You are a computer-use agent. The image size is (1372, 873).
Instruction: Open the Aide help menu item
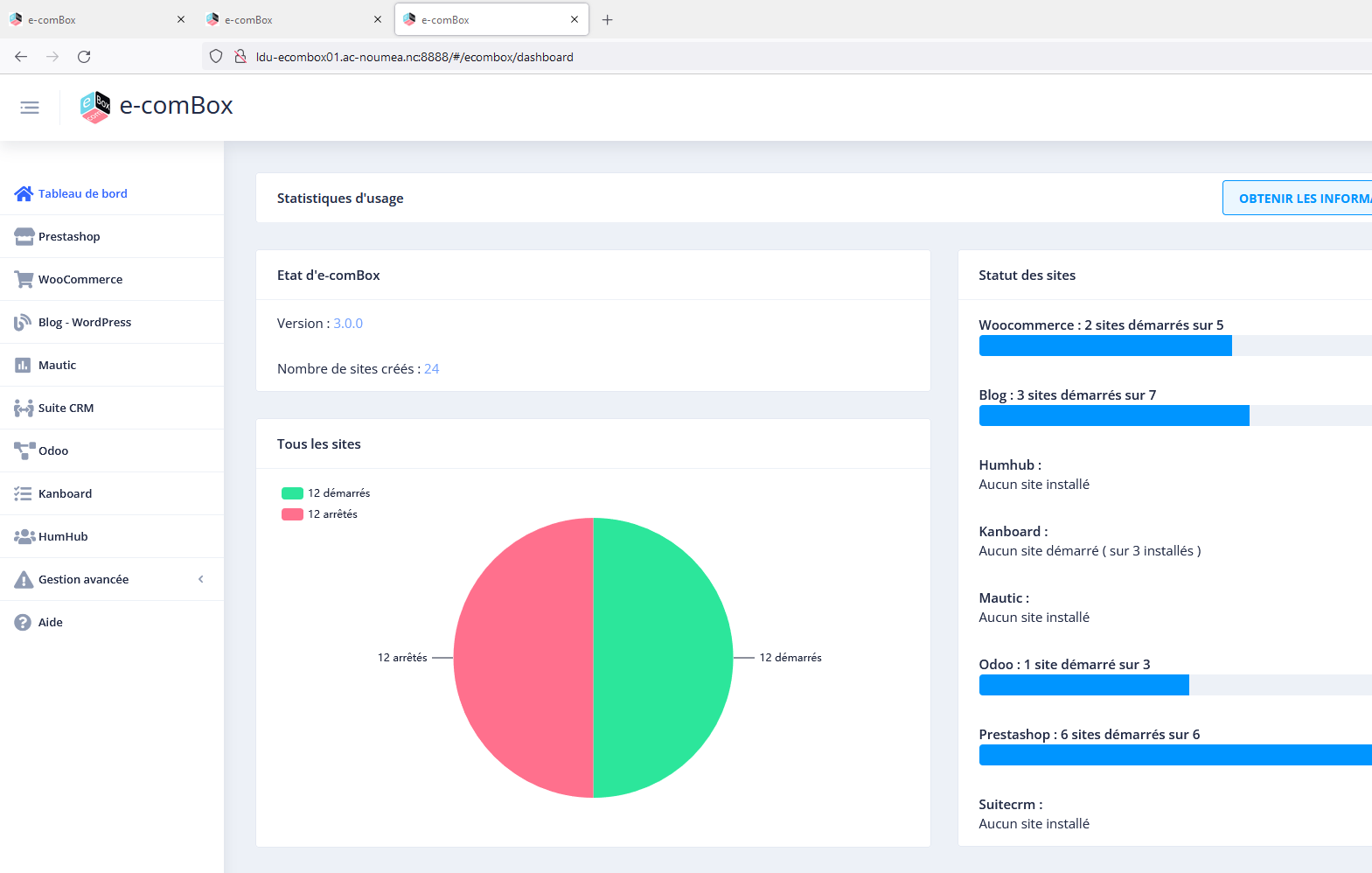point(51,622)
